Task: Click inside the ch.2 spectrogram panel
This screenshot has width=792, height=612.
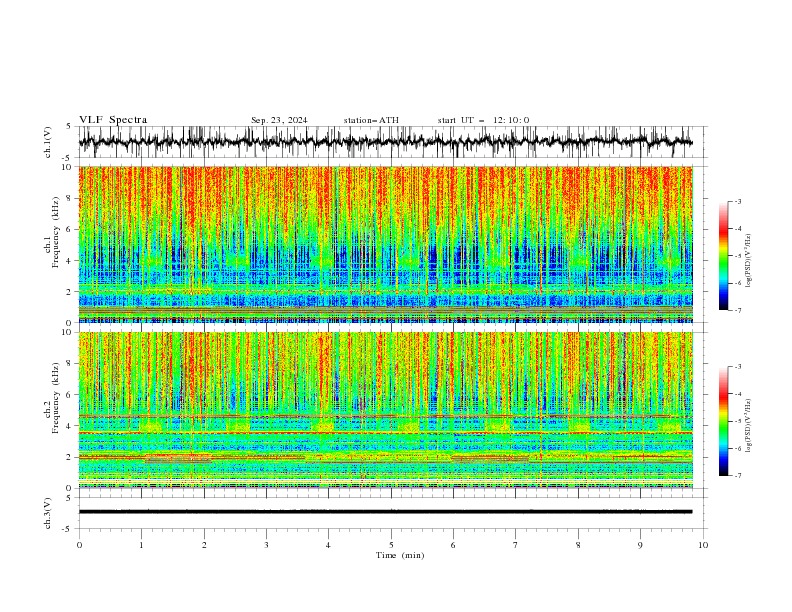Action: click(385, 410)
